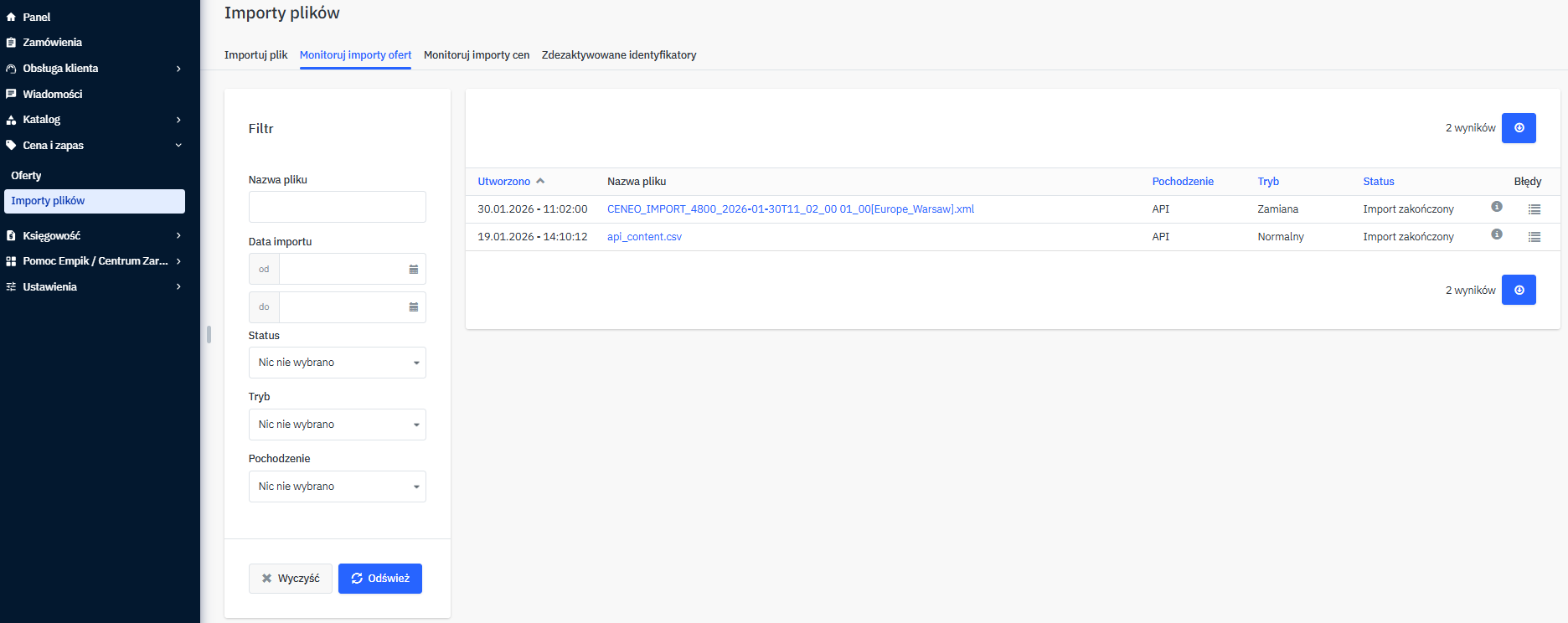
Task: Click the Nazwa pliku text field
Action: tap(337, 207)
